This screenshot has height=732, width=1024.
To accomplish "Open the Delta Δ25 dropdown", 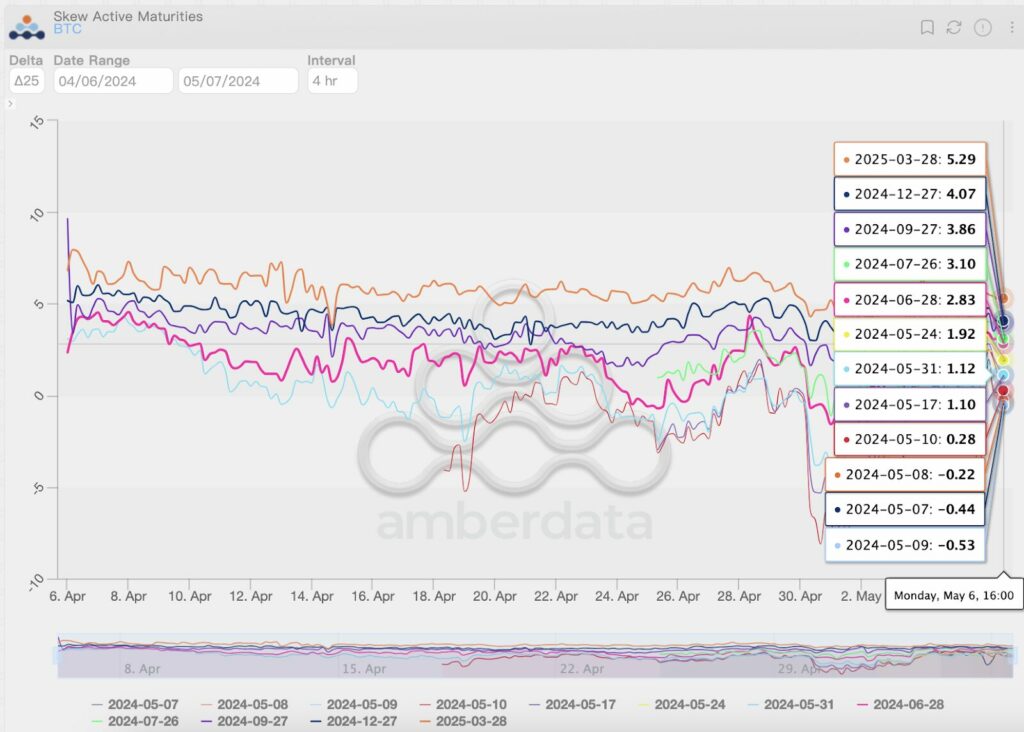I will click(26, 81).
